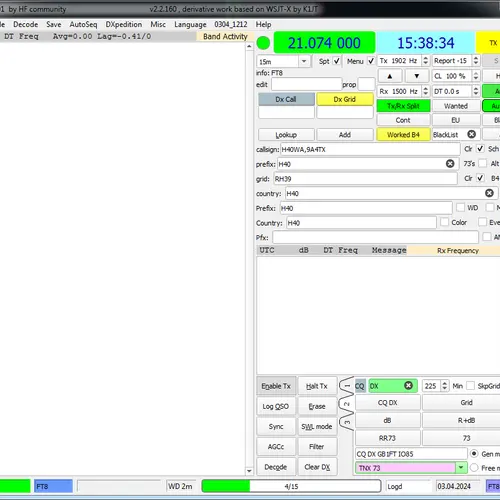
Task: Adjust the 225 Min spinner
Action: (444, 386)
